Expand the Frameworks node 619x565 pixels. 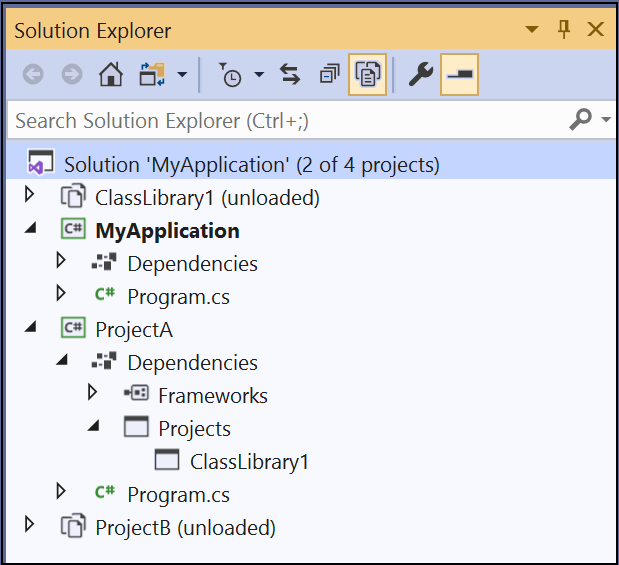point(92,392)
